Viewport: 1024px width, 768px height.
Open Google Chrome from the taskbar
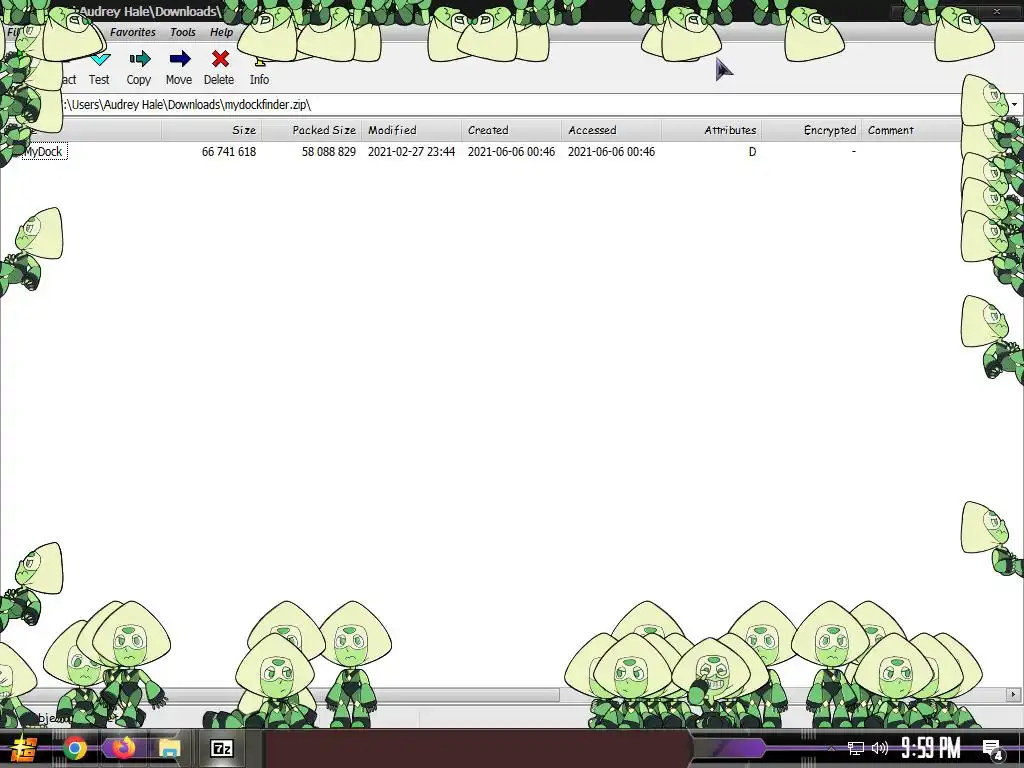point(74,748)
